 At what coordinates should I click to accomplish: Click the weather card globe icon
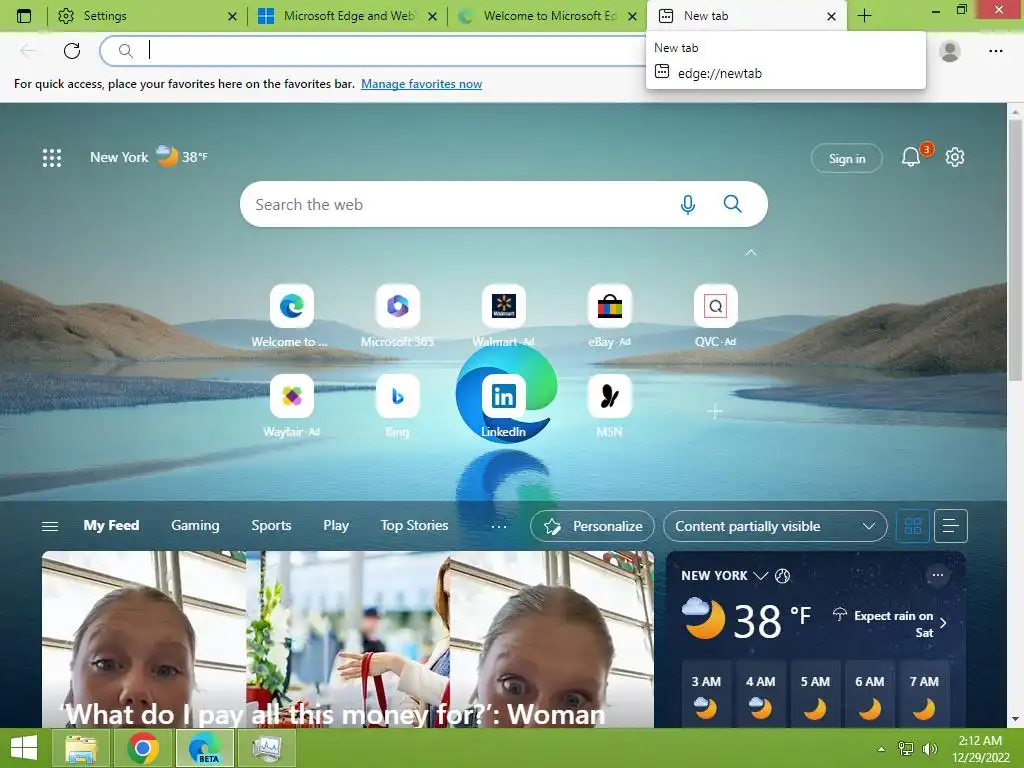(782, 576)
